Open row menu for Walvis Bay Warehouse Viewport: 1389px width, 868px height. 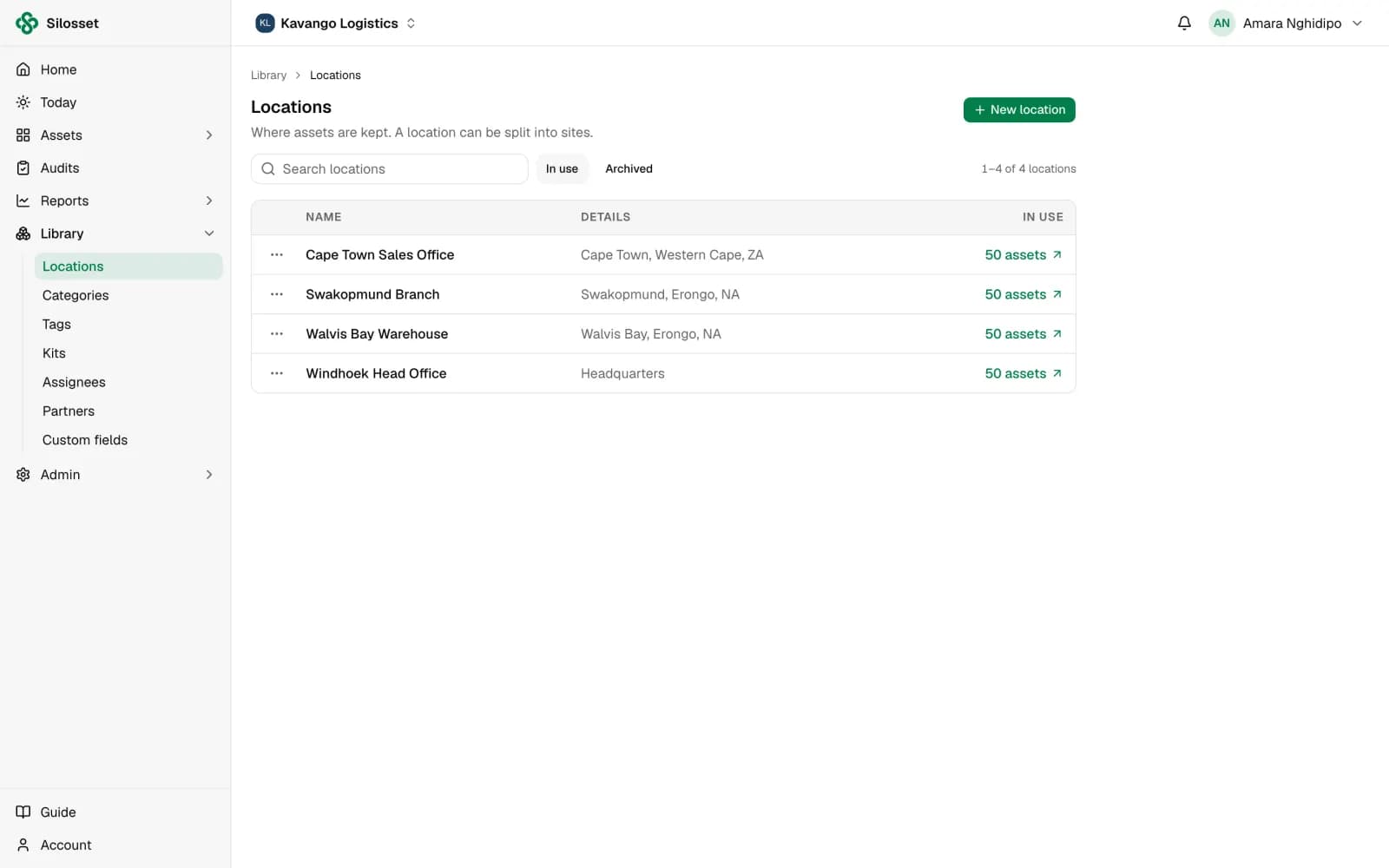(277, 333)
